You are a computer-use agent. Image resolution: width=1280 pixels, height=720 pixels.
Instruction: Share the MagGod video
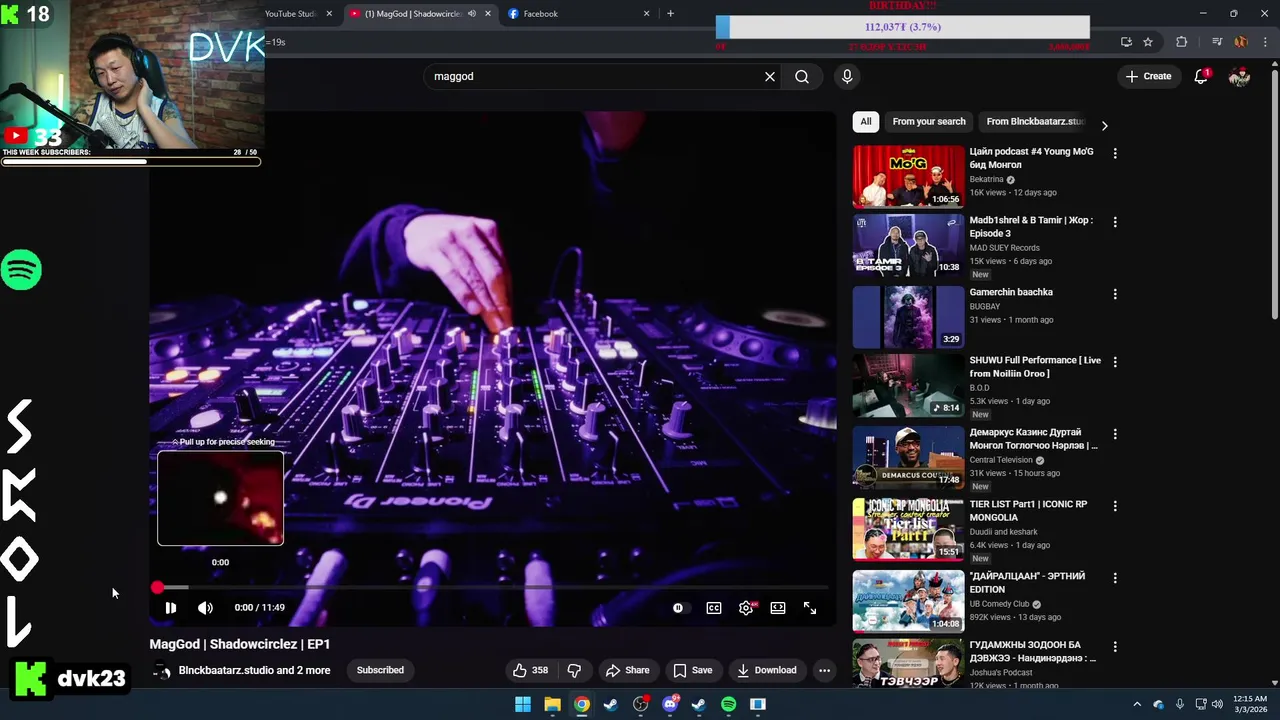coord(627,670)
